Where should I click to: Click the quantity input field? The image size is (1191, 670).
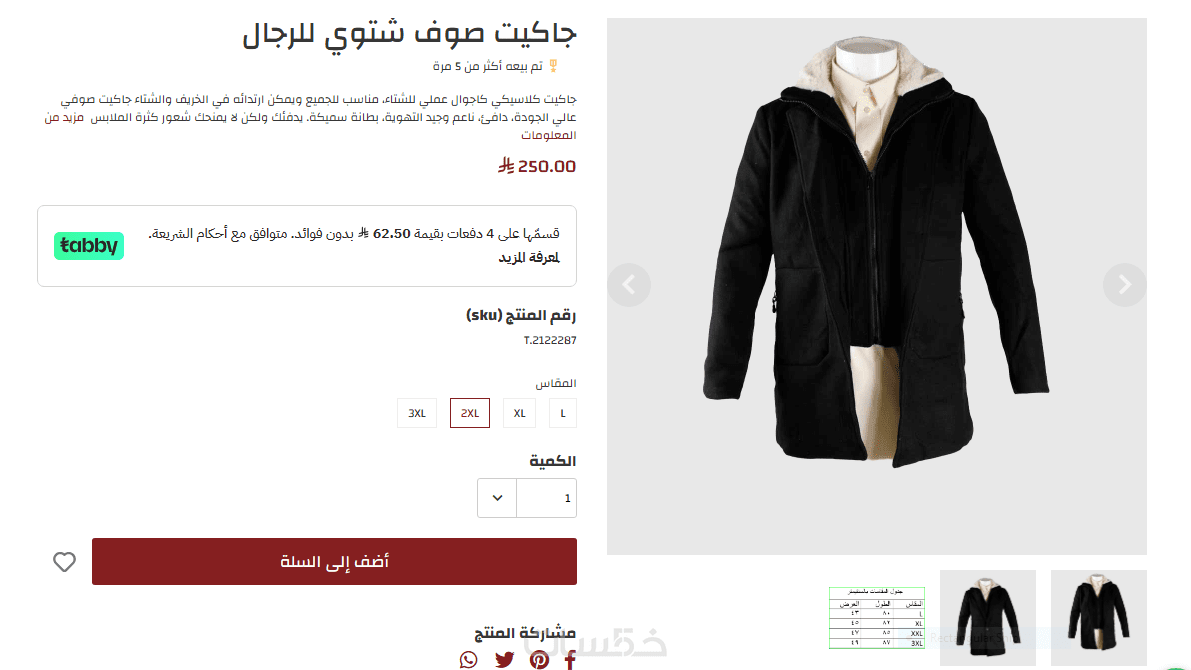tap(547, 498)
